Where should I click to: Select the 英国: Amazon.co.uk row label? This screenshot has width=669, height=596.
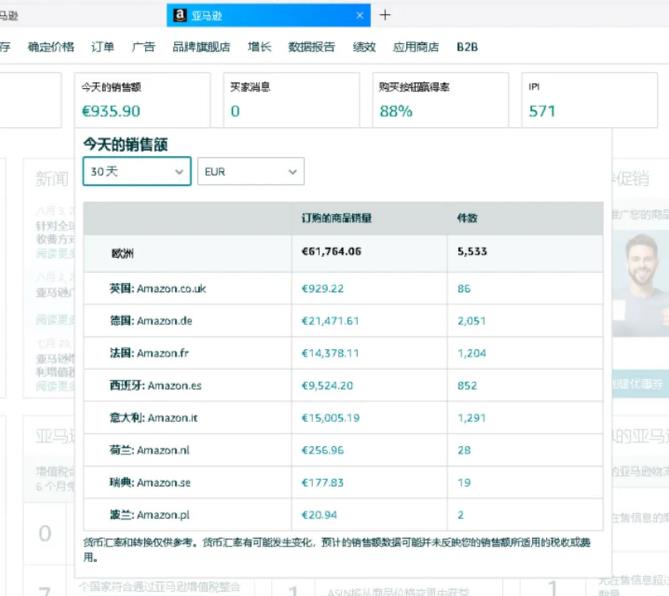tap(158, 289)
